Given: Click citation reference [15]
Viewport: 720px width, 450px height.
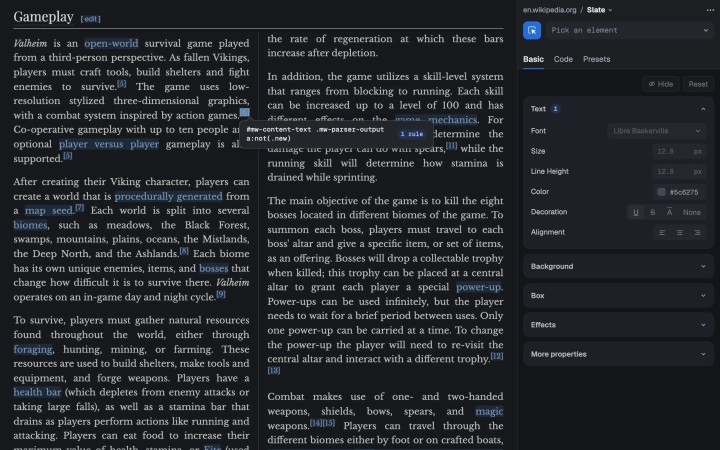Looking at the screenshot, I should pyautogui.click(x=329, y=423).
